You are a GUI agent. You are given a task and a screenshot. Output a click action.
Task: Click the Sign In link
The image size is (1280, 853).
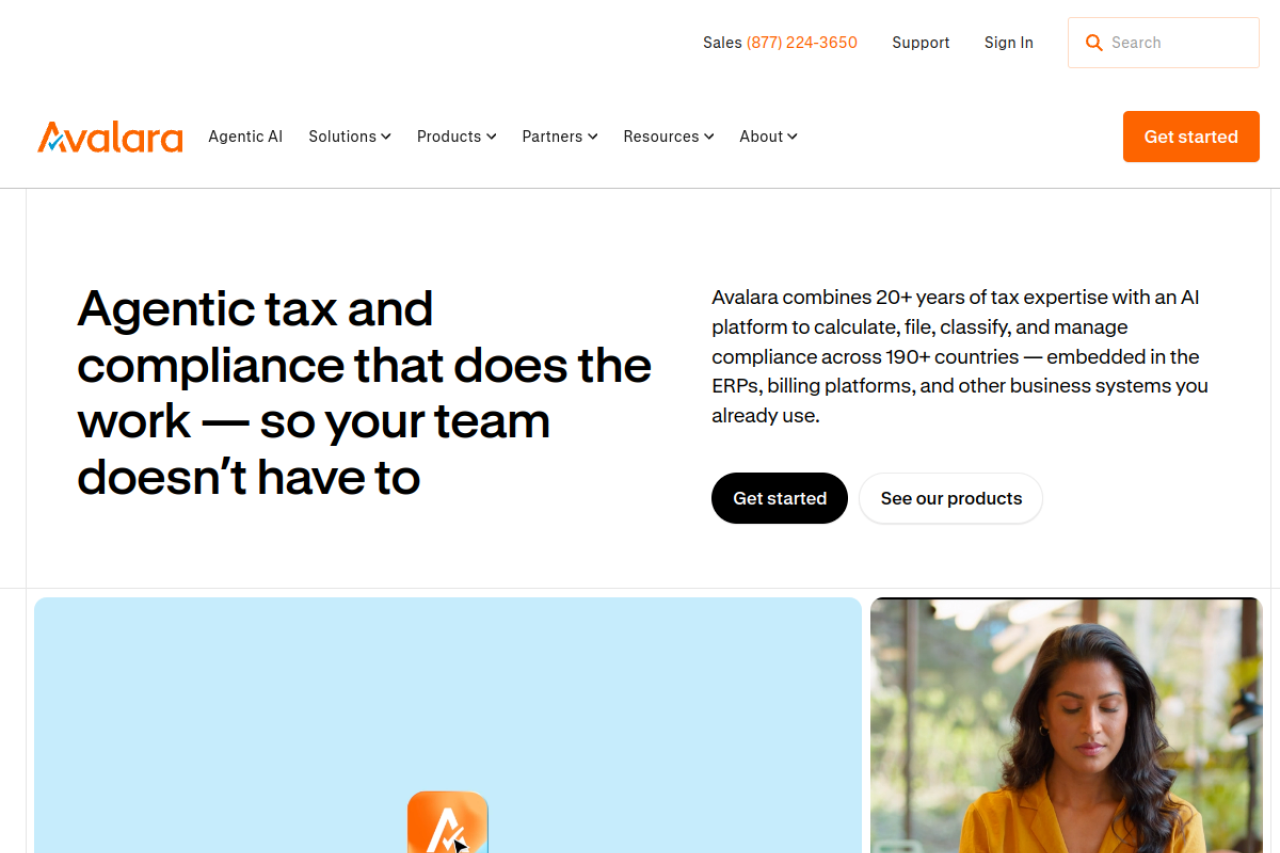tap(1008, 43)
